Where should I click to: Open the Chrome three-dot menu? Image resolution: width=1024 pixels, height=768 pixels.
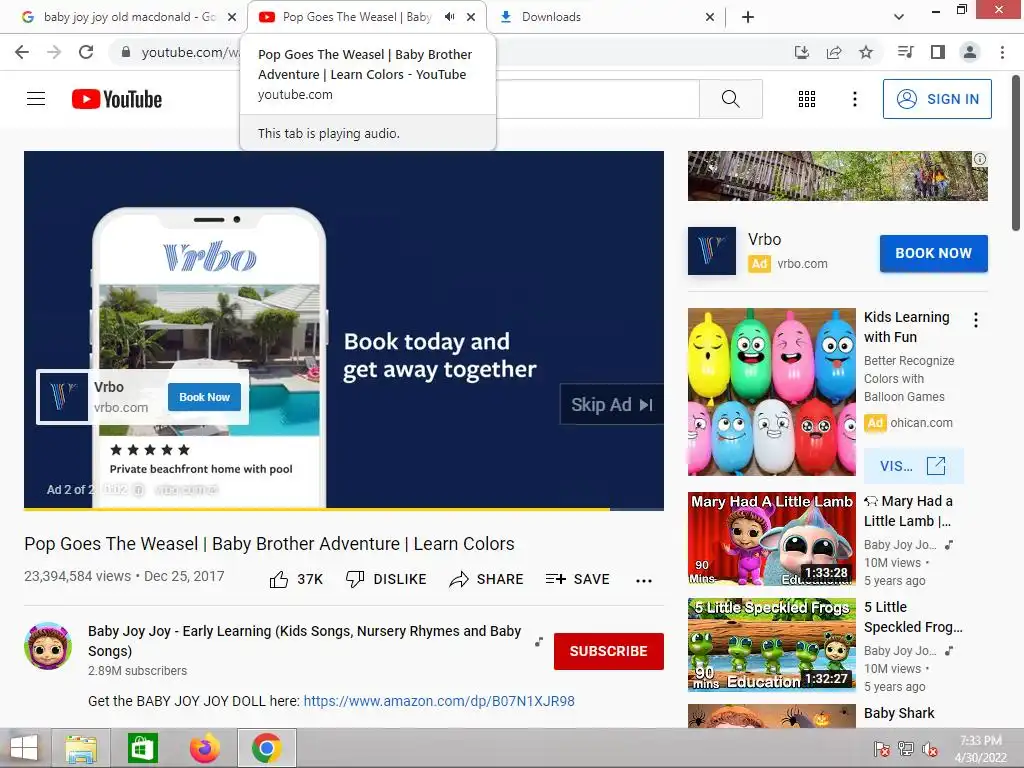click(1002, 52)
